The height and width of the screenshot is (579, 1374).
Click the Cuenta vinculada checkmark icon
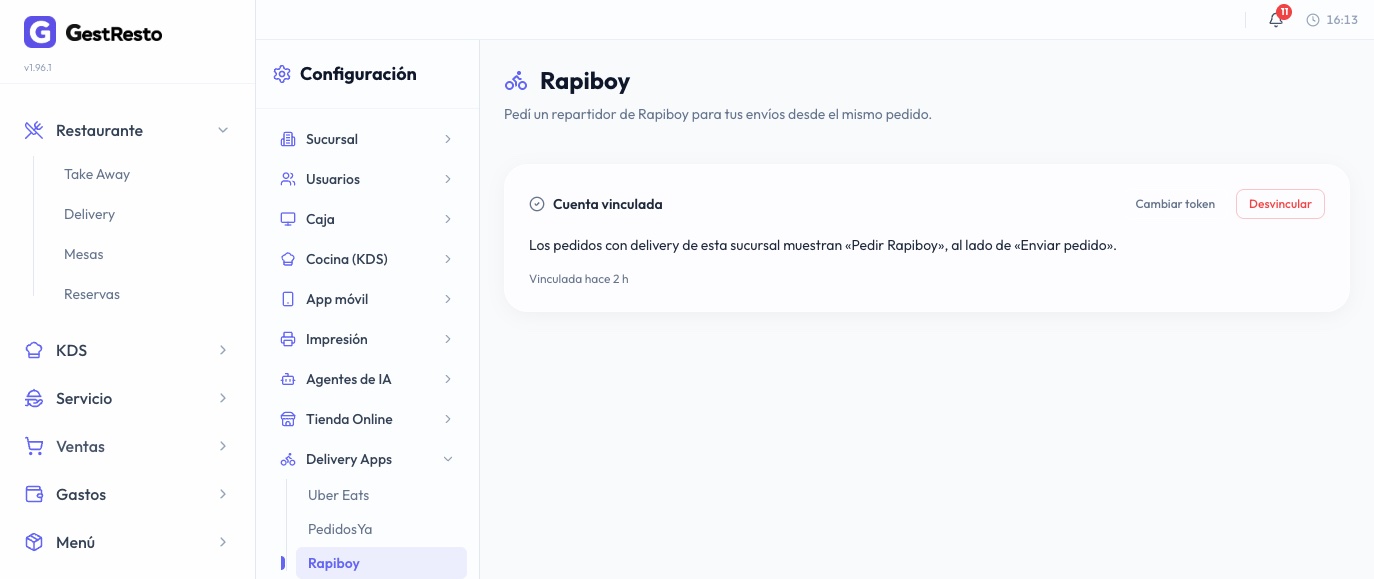tap(537, 204)
